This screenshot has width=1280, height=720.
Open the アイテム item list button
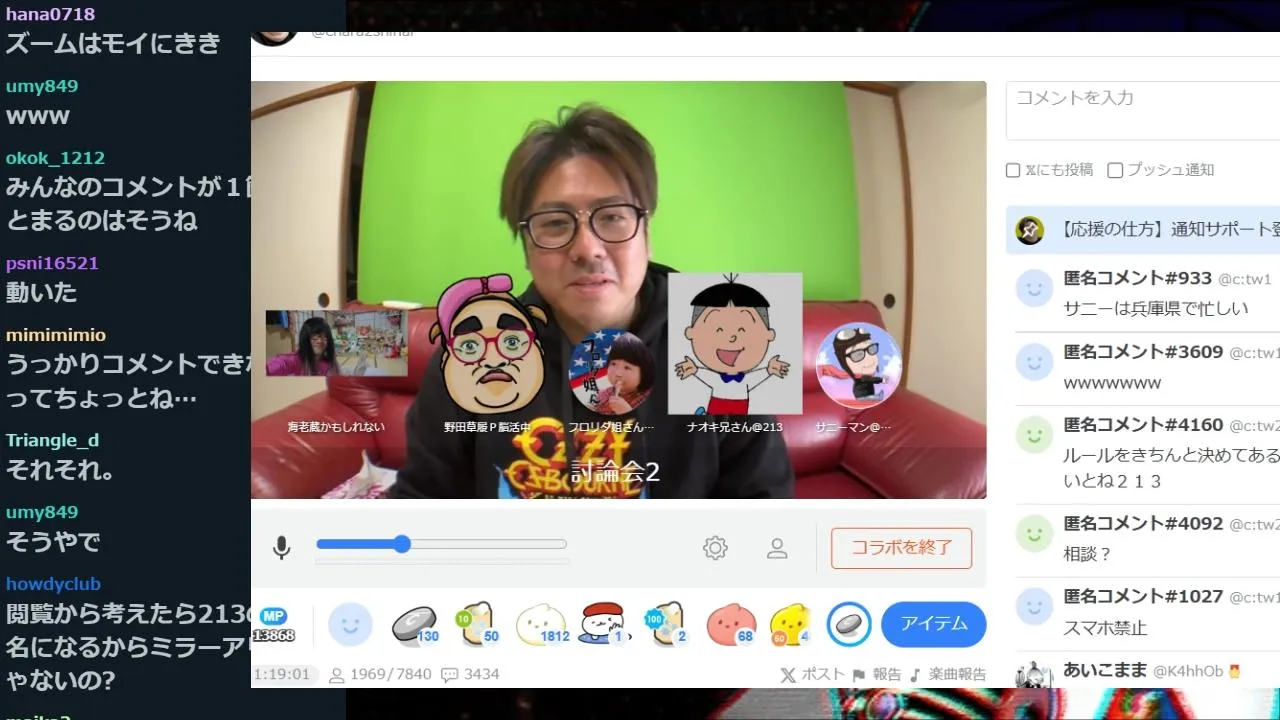pyautogui.click(x=934, y=624)
